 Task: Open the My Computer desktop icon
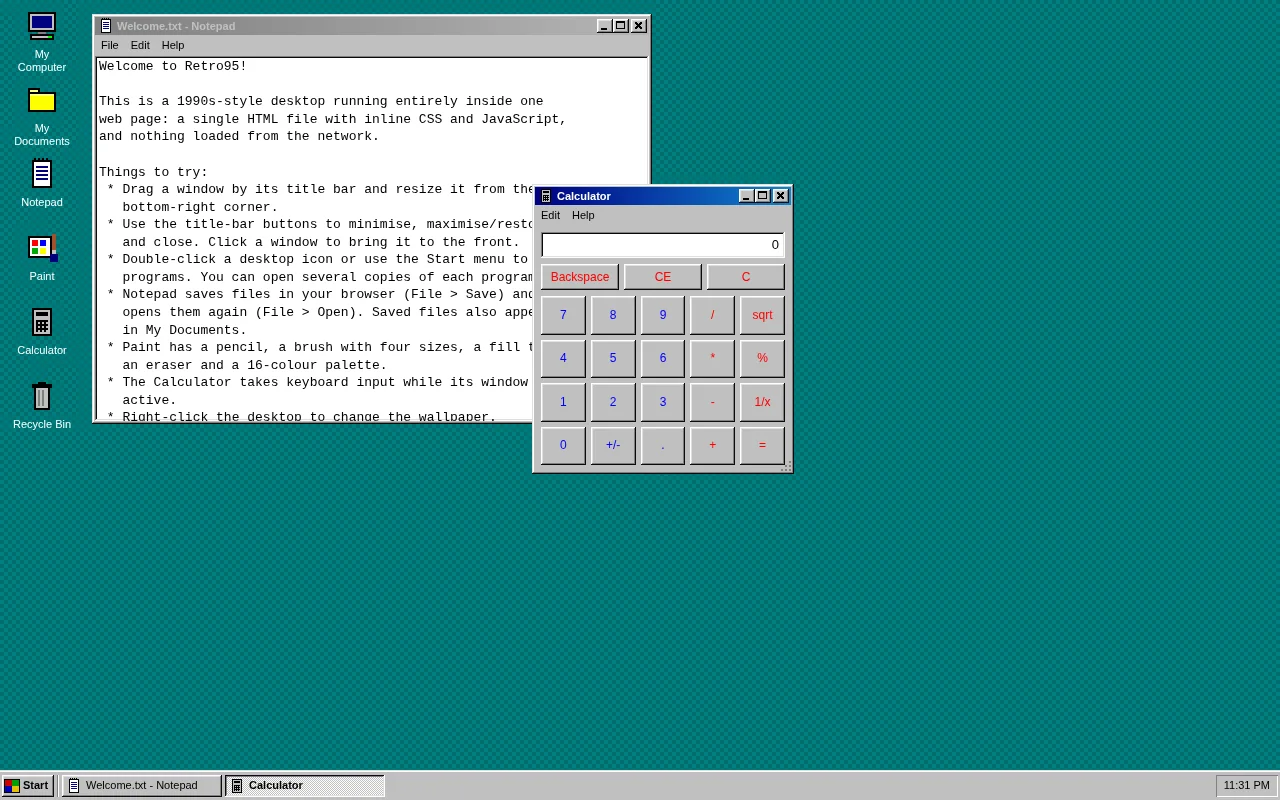(42, 42)
